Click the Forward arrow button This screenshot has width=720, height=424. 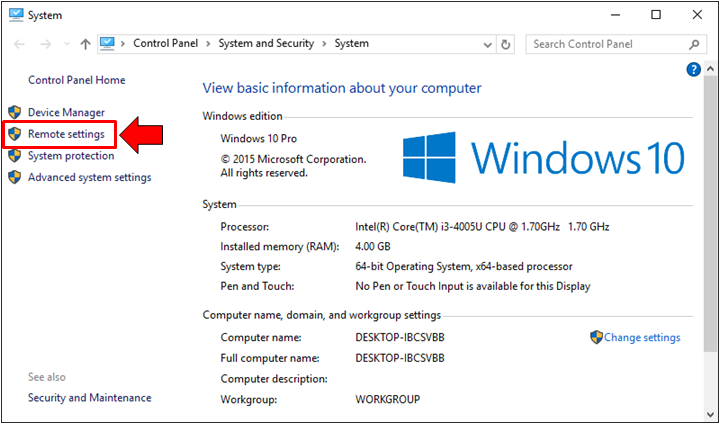point(45,45)
